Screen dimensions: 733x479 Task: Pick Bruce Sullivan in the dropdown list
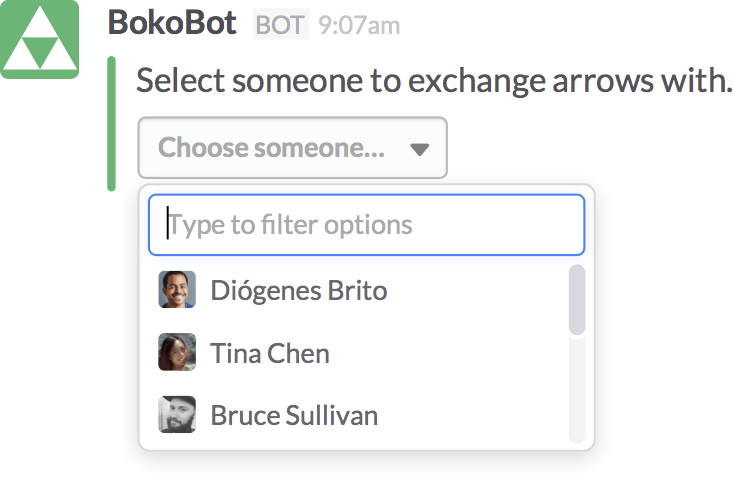294,415
